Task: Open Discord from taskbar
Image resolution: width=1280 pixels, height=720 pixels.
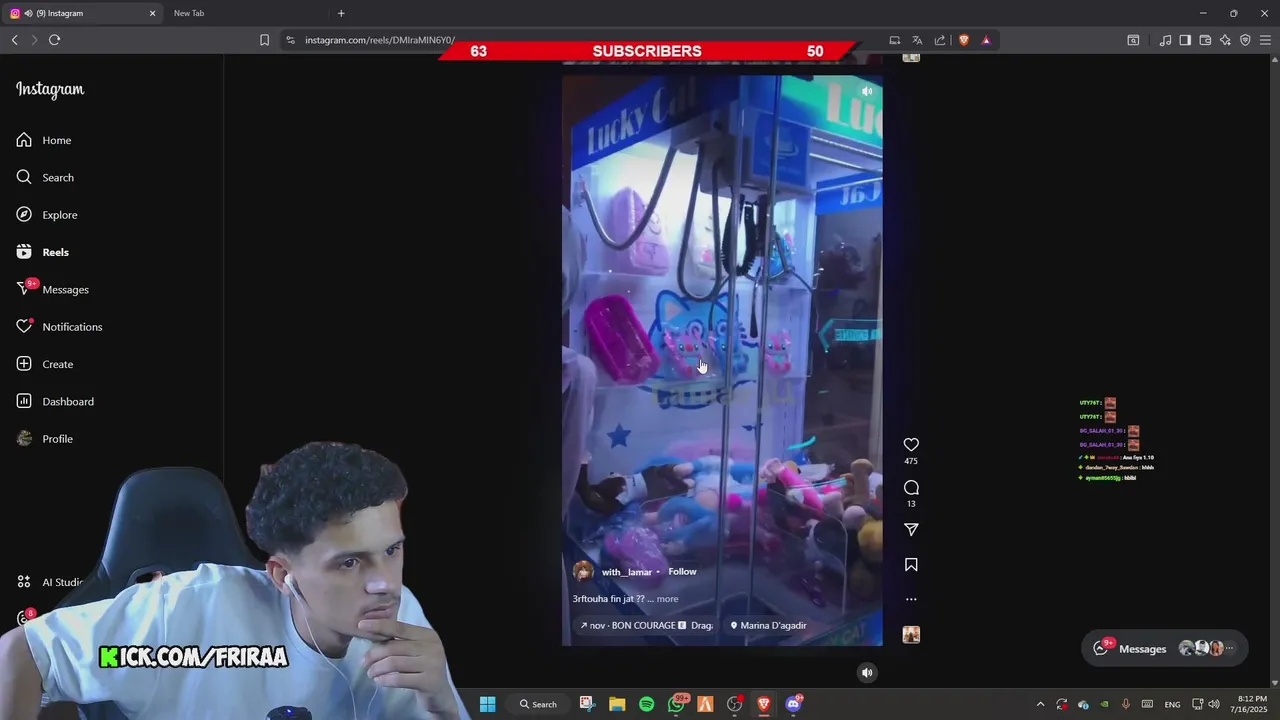Action: 794,704
